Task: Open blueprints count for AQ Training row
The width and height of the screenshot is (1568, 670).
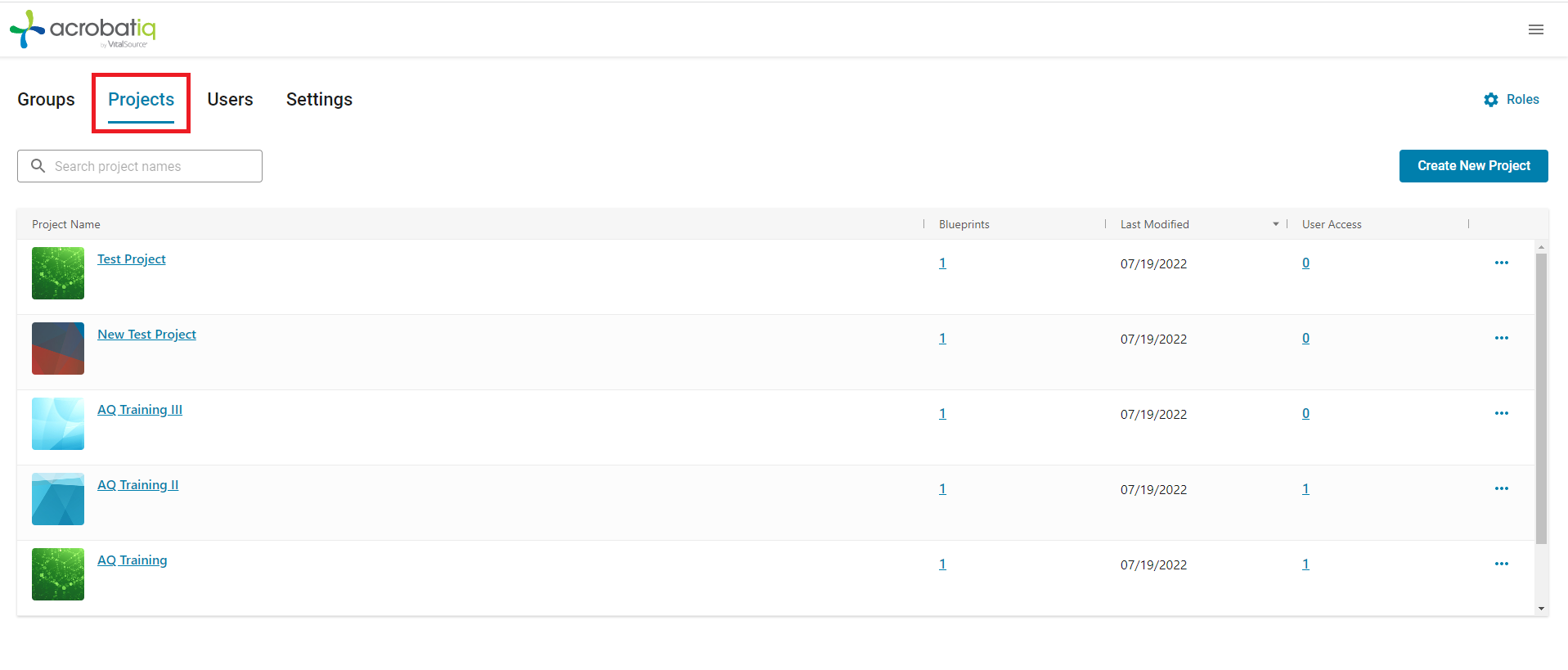Action: (x=942, y=564)
